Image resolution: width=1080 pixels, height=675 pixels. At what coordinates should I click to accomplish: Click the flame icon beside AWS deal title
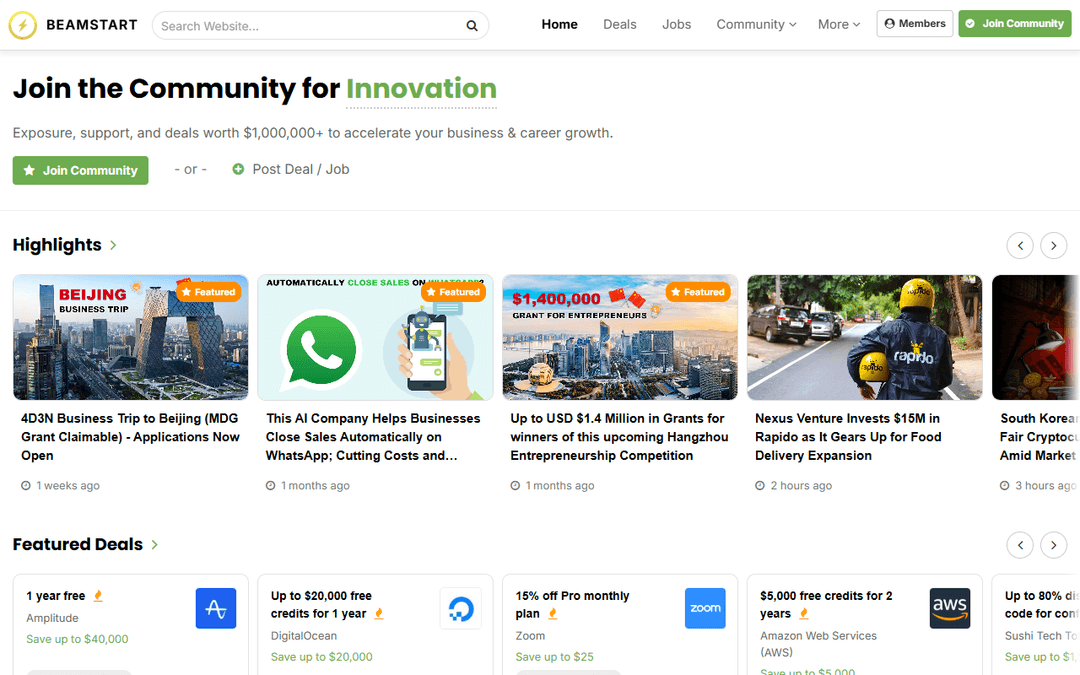pos(803,614)
